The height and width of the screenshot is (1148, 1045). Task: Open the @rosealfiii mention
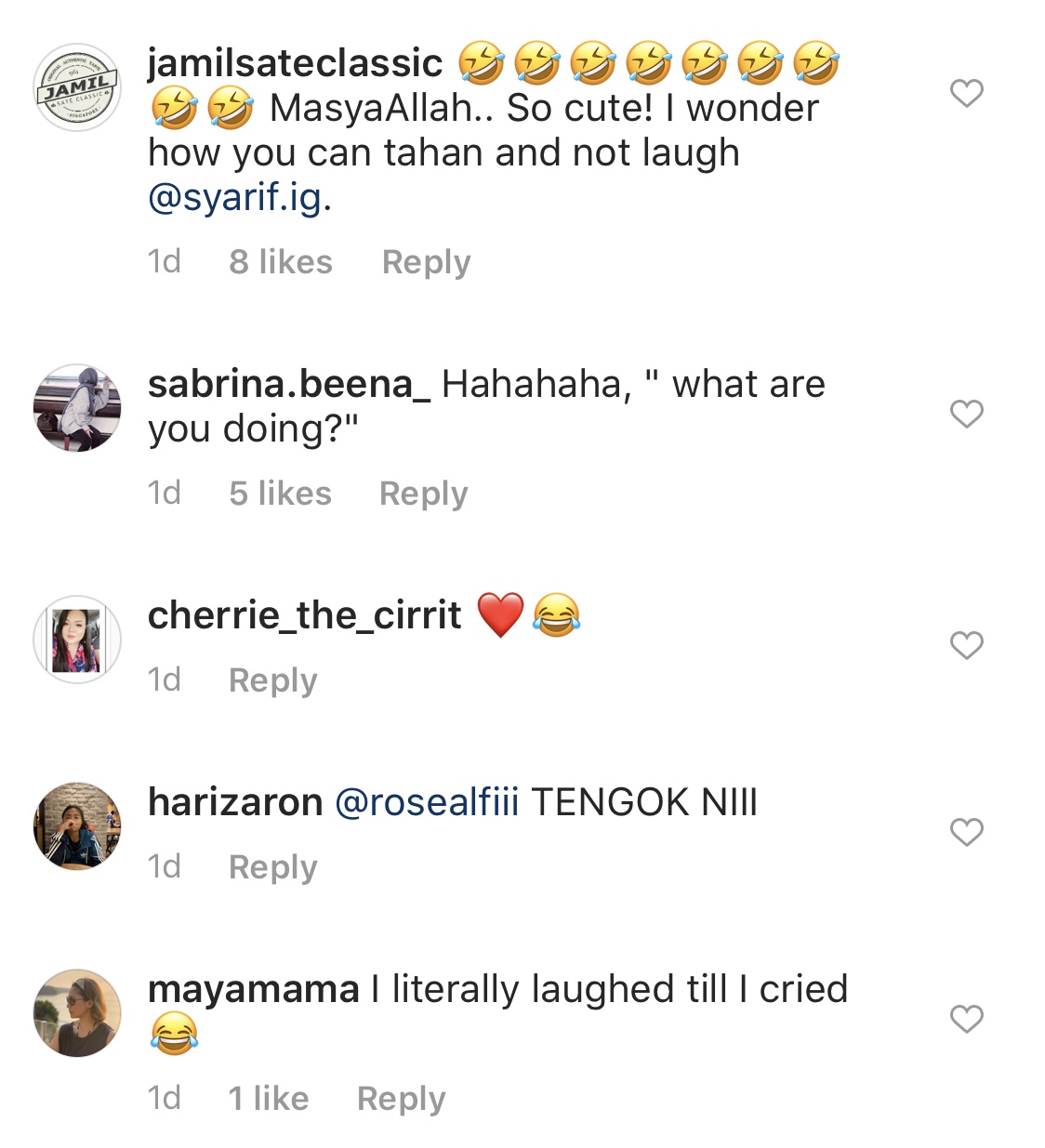[426, 802]
